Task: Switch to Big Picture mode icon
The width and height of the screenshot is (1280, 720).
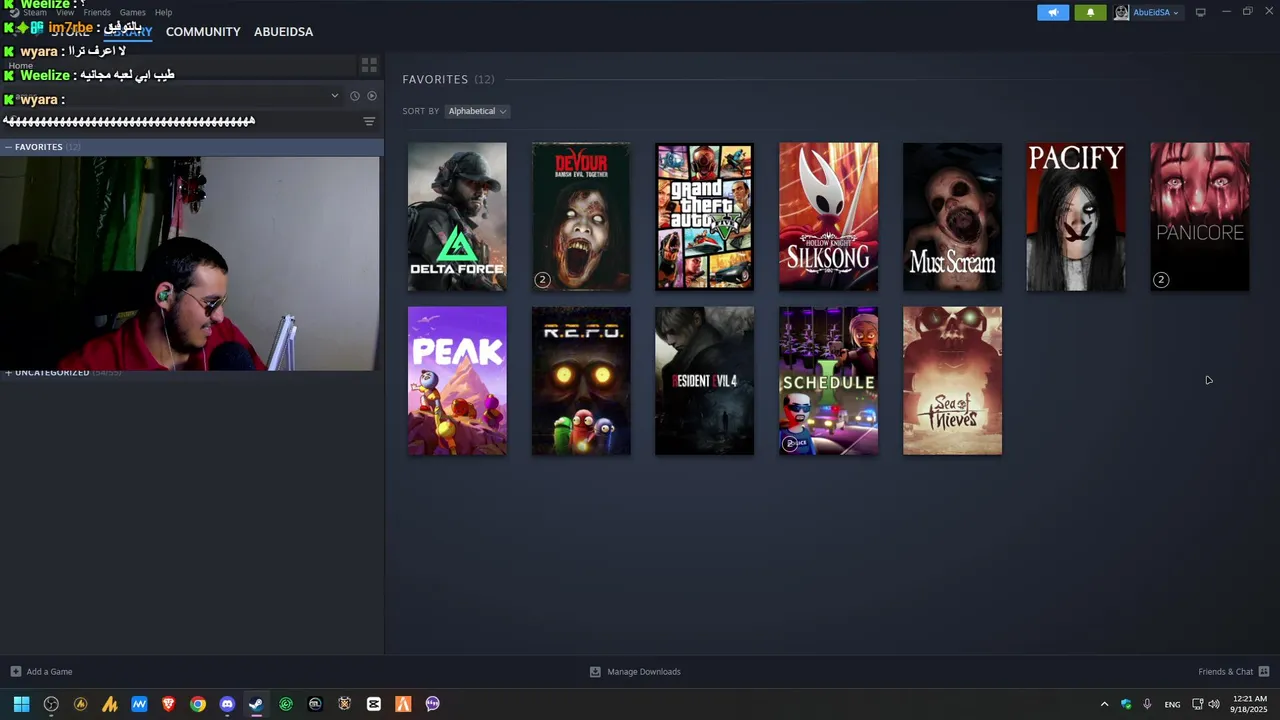Action: coord(1200,12)
